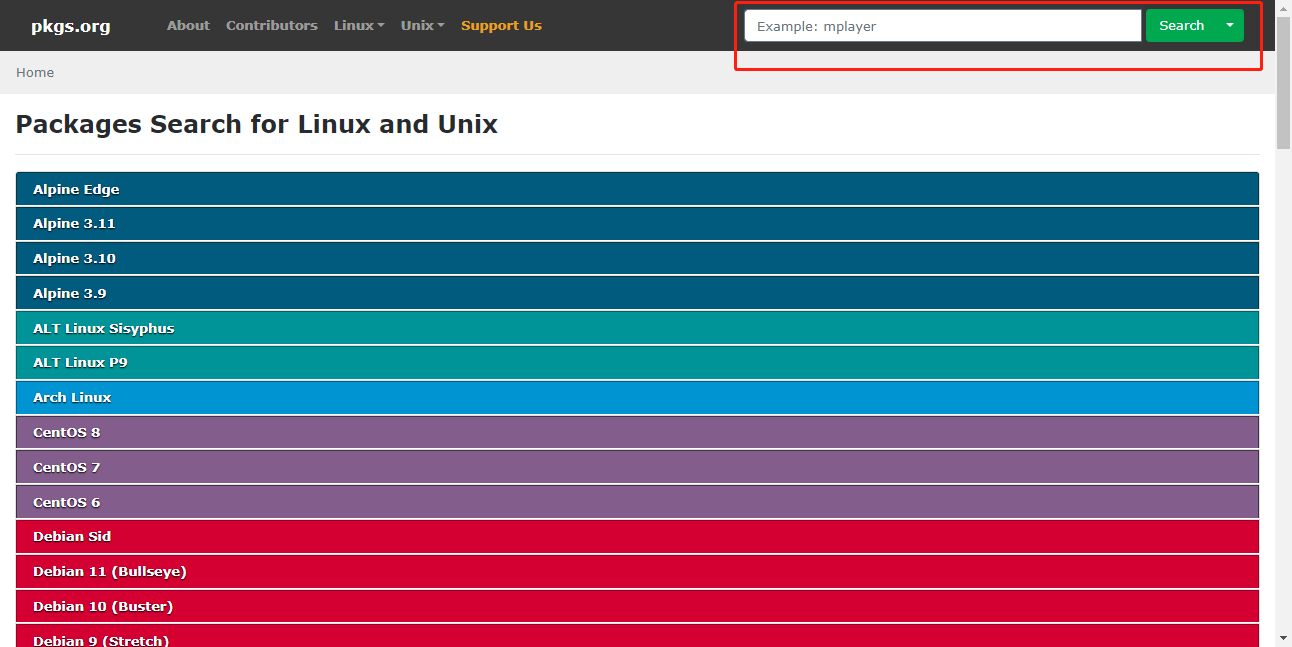The width and height of the screenshot is (1292, 647).
Task: Select the Debian 10 (Buster) distribution
Action: point(636,606)
